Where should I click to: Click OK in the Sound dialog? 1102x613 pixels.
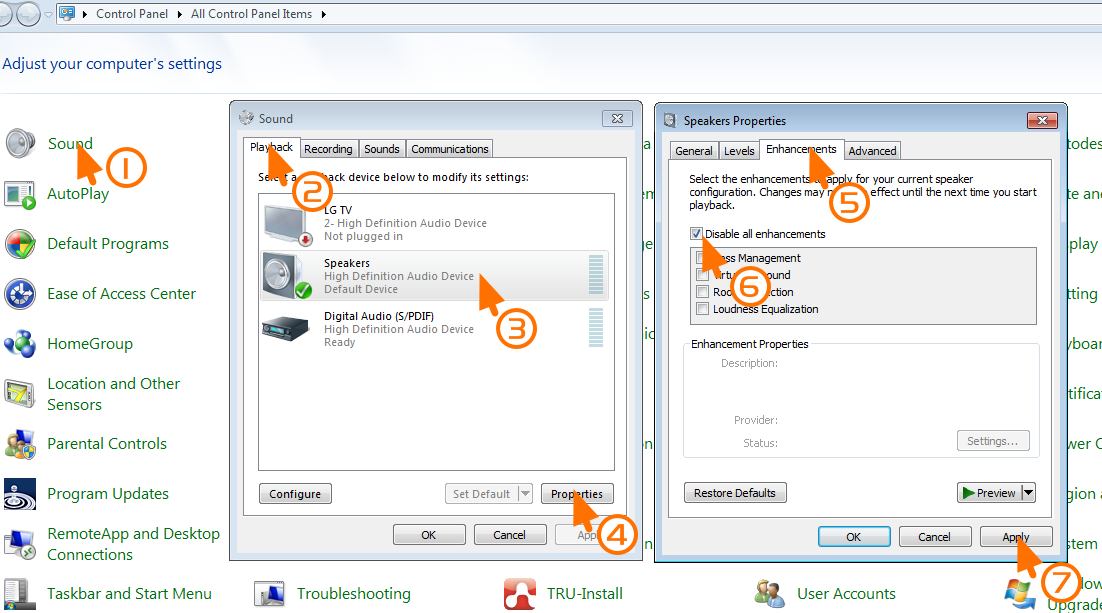(429, 535)
